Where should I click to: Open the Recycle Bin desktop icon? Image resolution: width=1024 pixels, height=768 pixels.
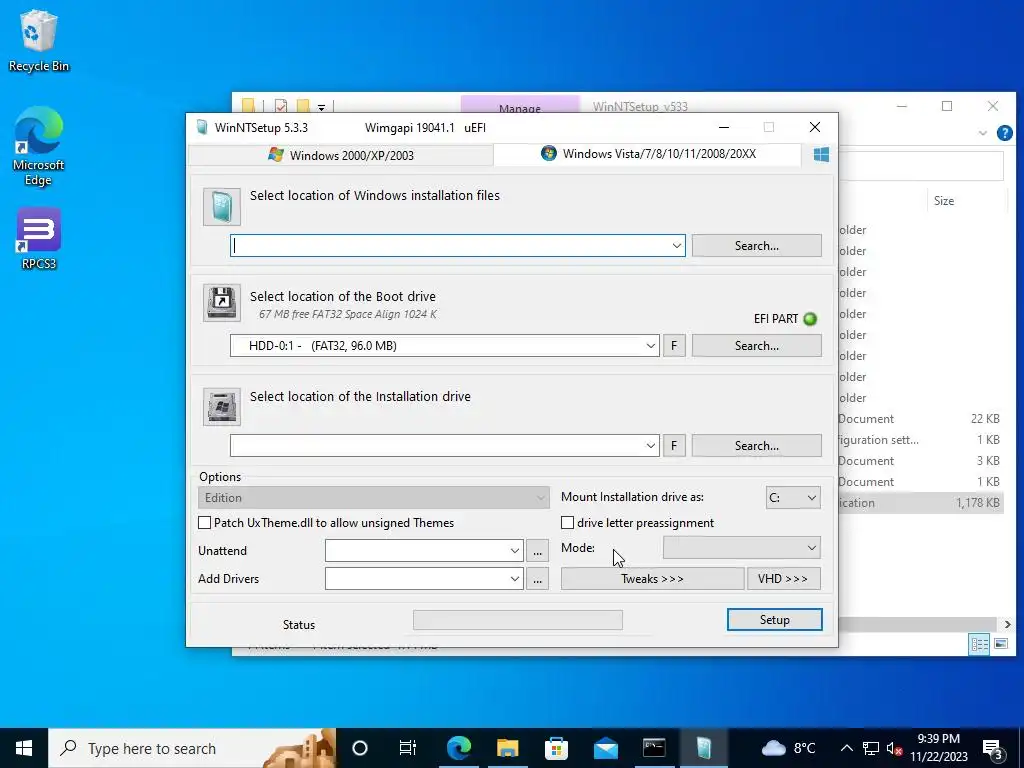point(38,41)
